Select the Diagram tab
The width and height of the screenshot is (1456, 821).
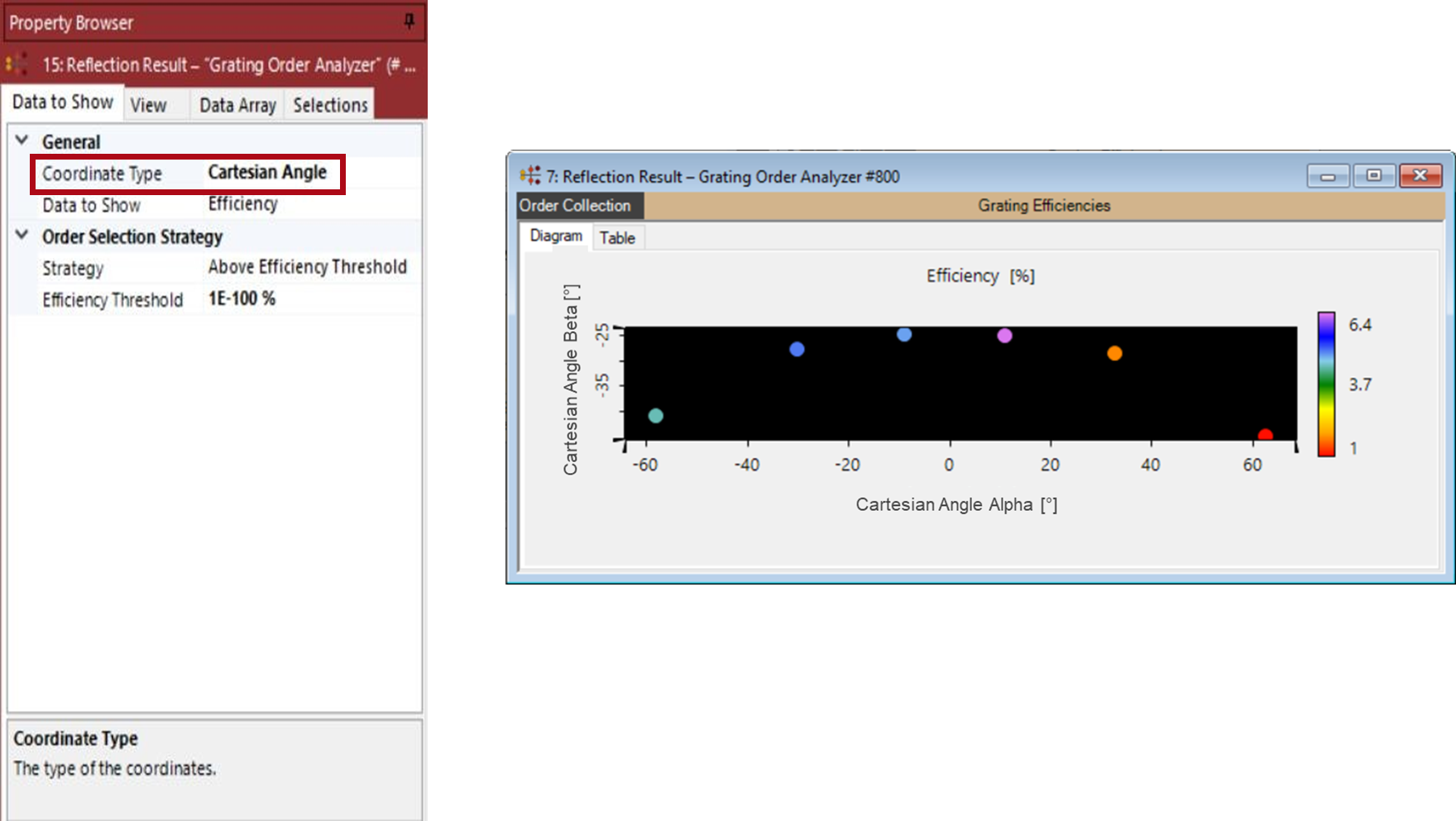click(555, 236)
